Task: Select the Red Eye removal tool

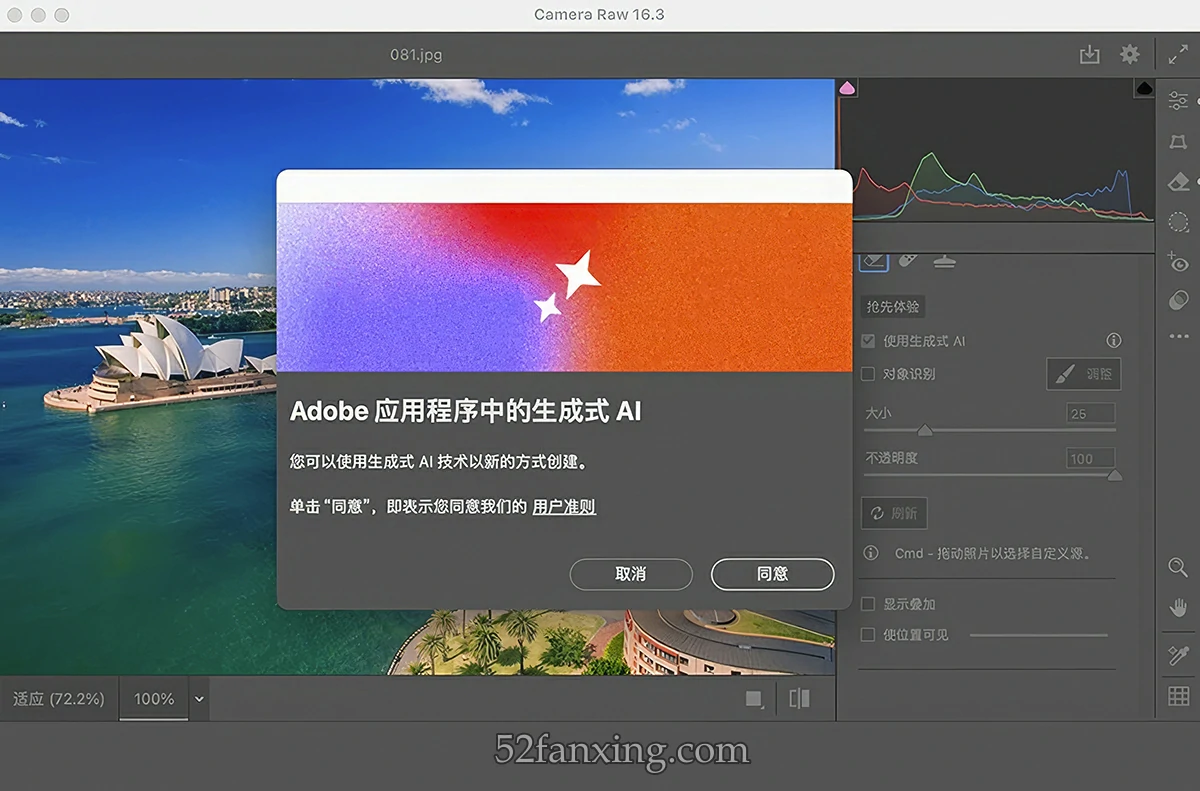Action: click(x=1178, y=261)
